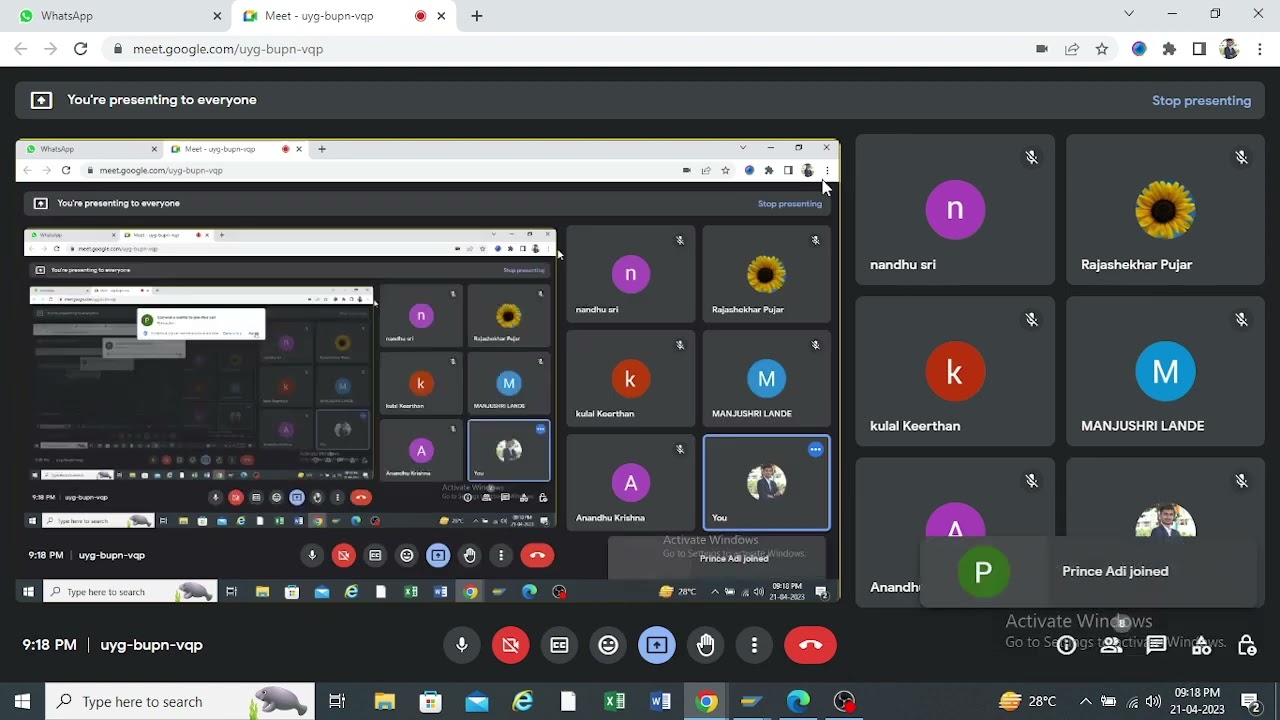Bookmark this page star
The height and width of the screenshot is (720, 1280).
1101,48
